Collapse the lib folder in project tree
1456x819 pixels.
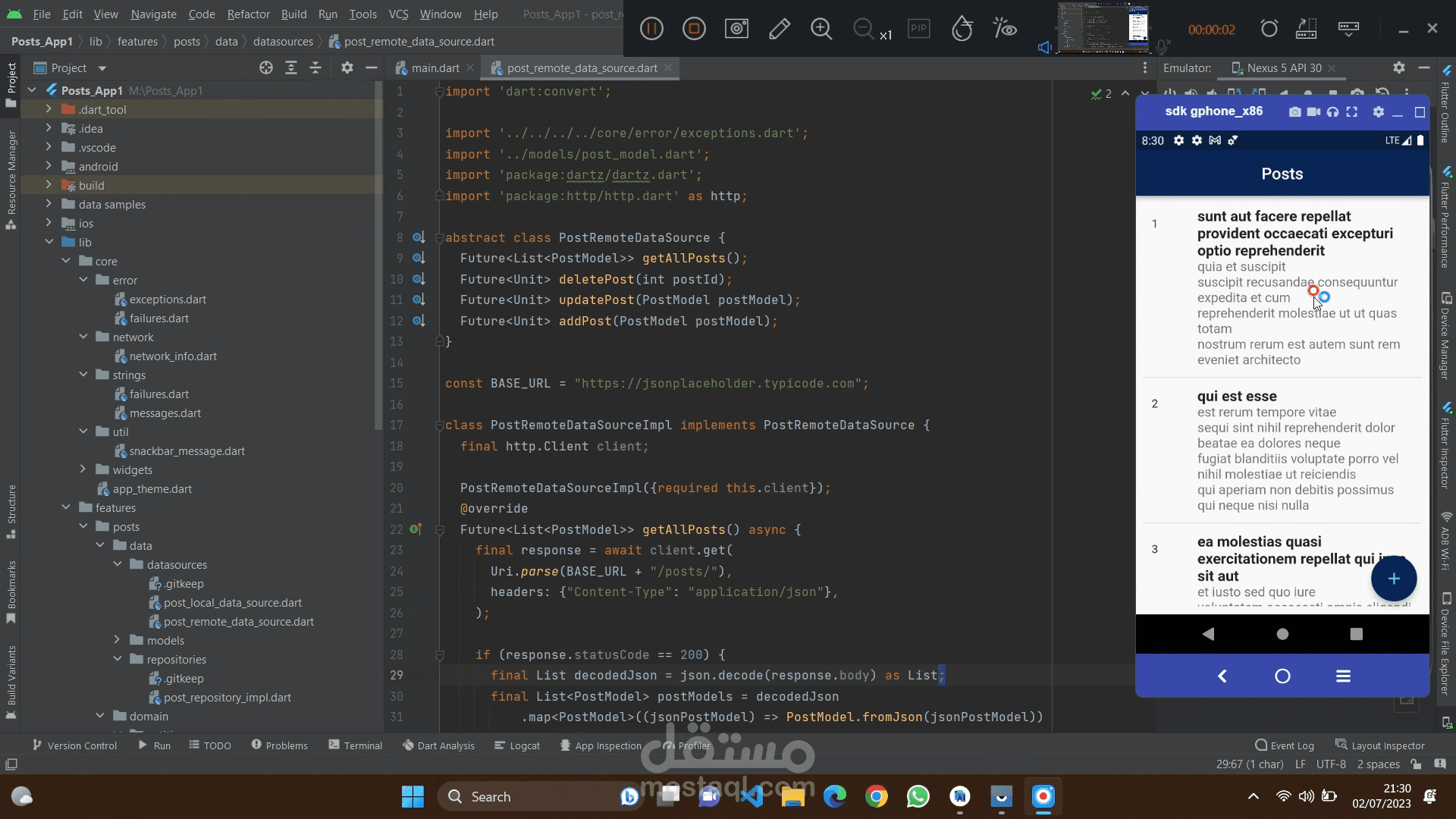pyautogui.click(x=49, y=242)
